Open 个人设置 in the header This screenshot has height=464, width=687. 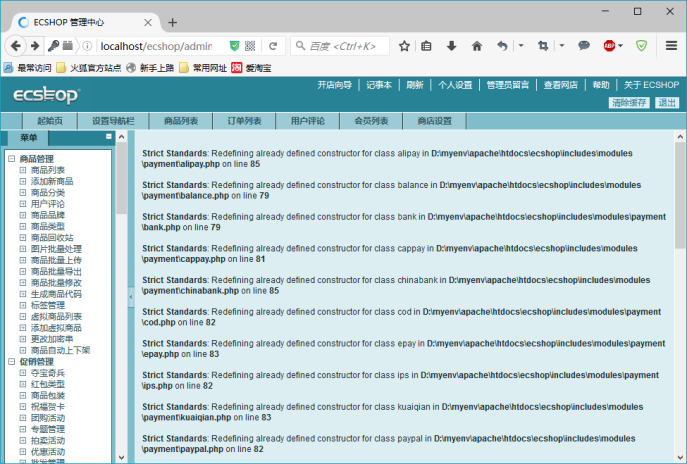click(x=455, y=85)
